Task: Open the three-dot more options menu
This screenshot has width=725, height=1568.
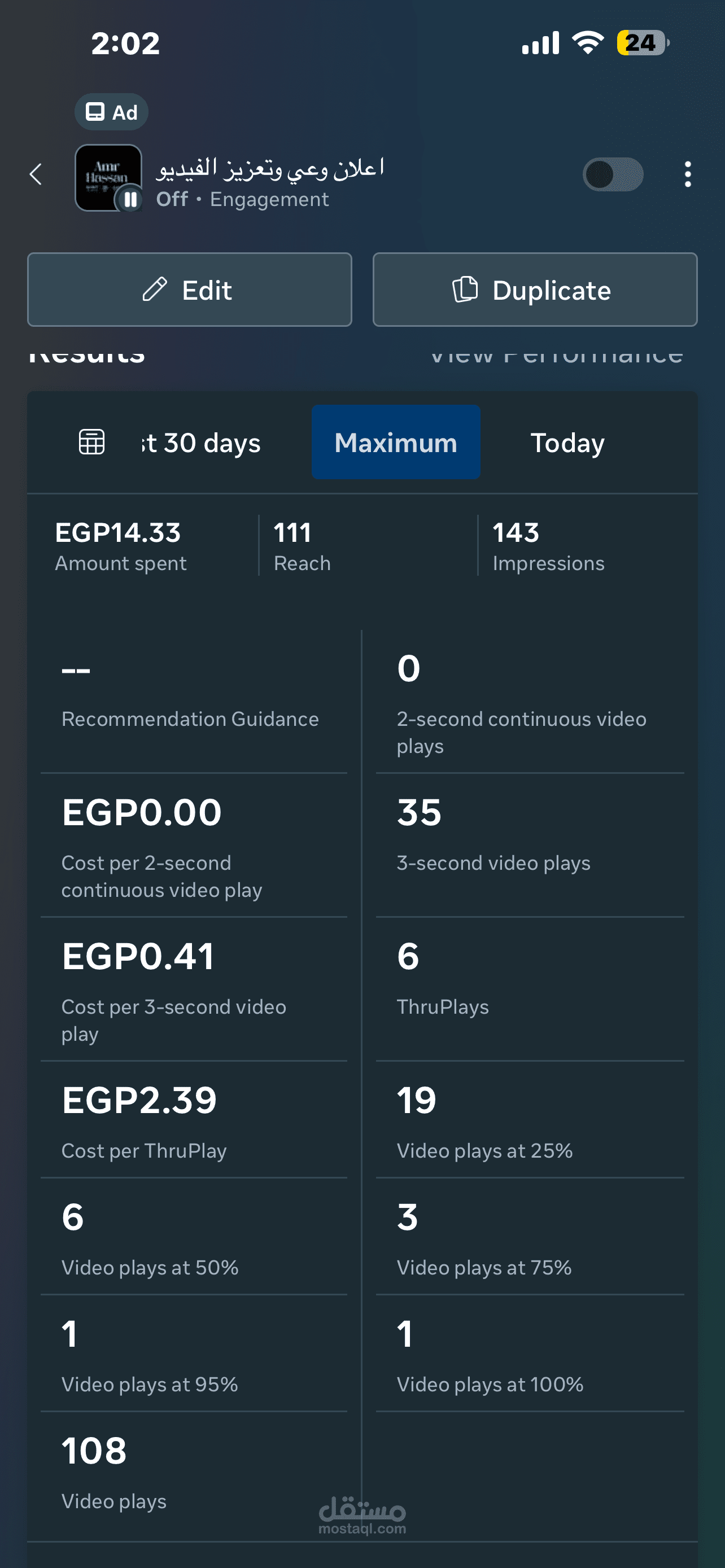Action: click(x=687, y=175)
